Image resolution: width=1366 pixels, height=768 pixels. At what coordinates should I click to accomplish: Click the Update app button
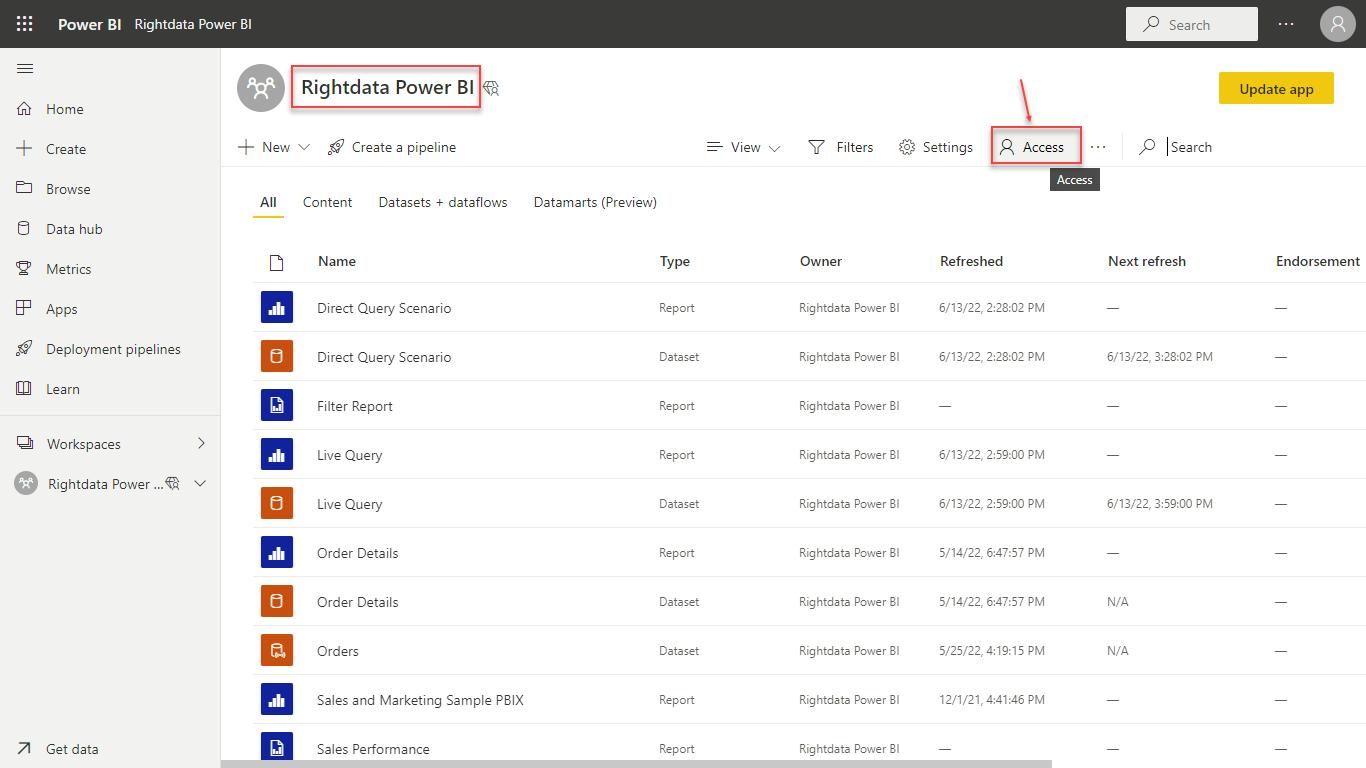pos(1276,88)
